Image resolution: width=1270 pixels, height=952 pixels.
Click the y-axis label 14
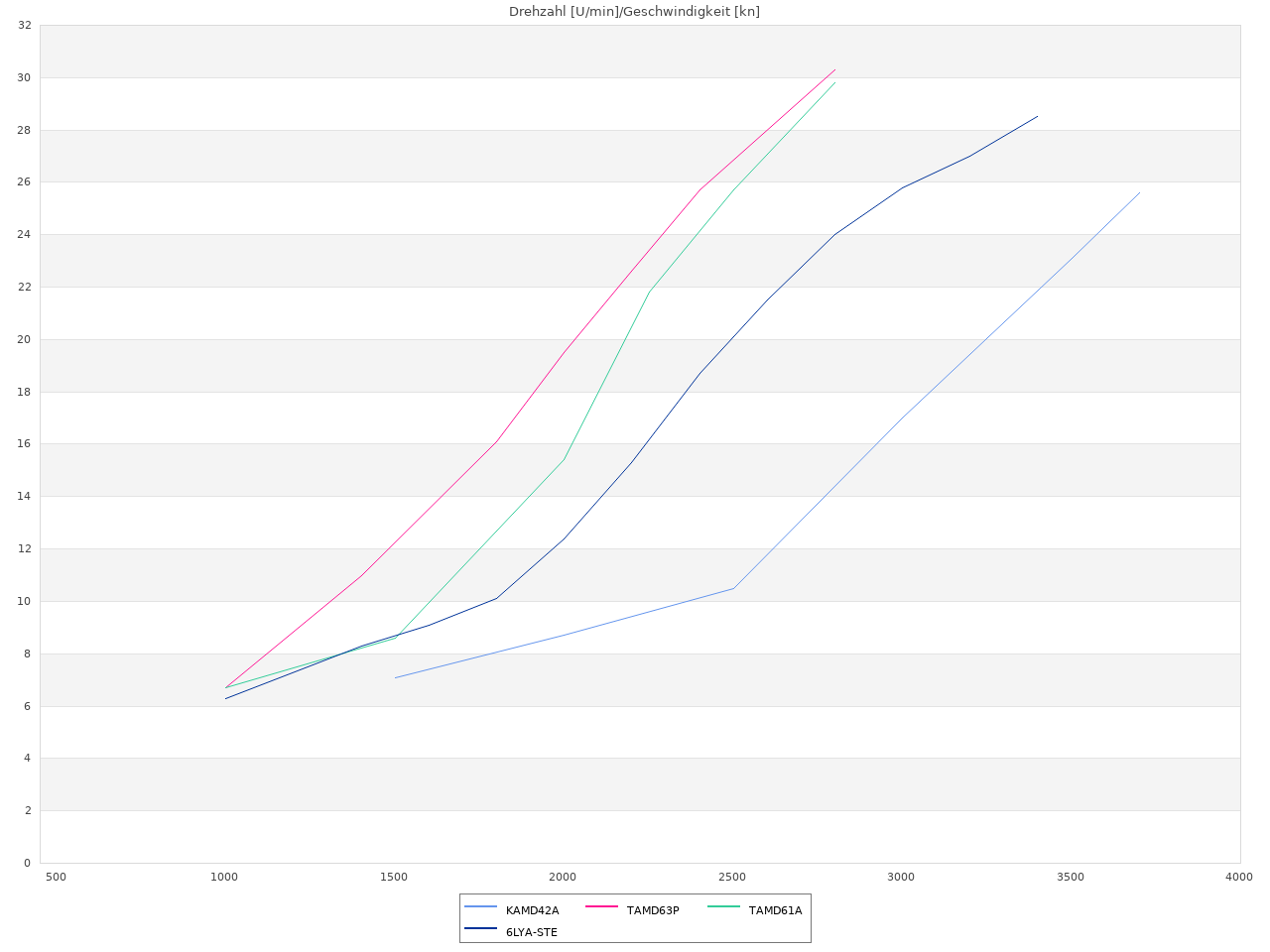tap(25, 496)
